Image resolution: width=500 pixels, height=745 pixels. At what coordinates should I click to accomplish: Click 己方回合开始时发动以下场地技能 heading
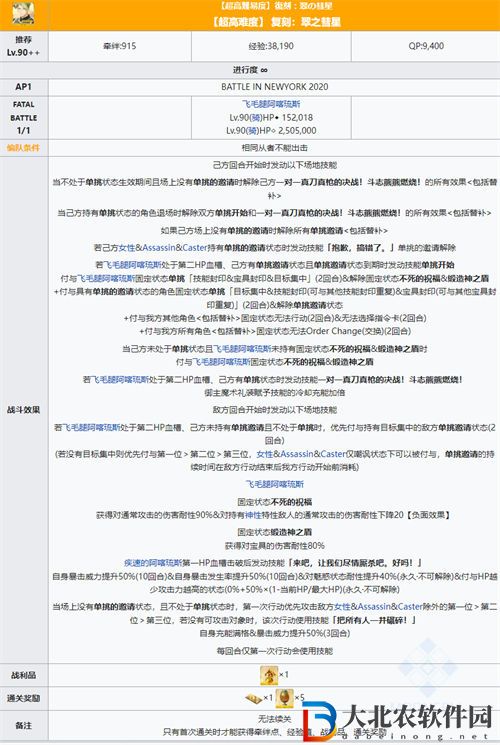[x=274, y=165]
